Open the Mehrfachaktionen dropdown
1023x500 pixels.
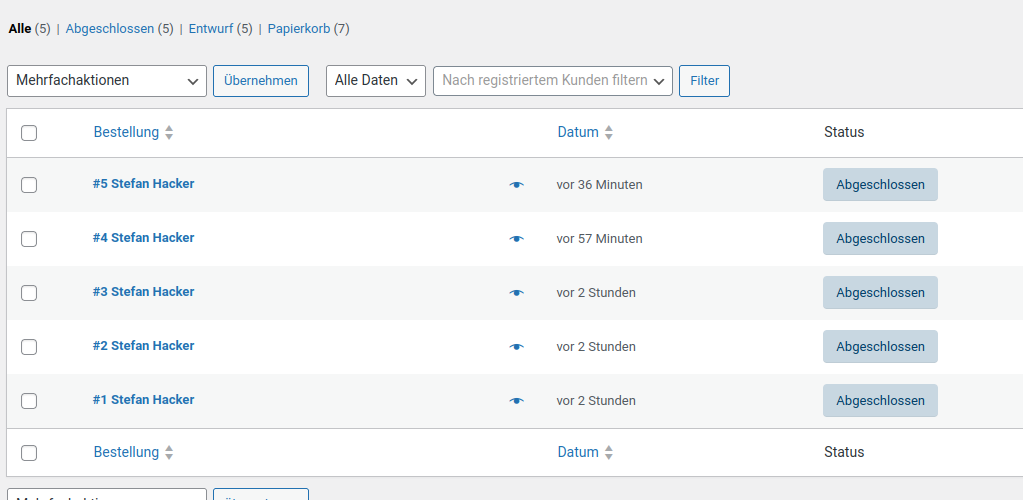coord(107,81)
